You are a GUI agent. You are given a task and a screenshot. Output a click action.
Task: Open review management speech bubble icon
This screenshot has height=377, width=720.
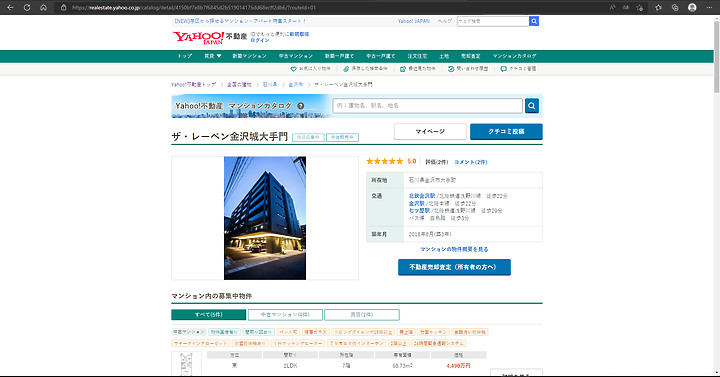point(504,69)
